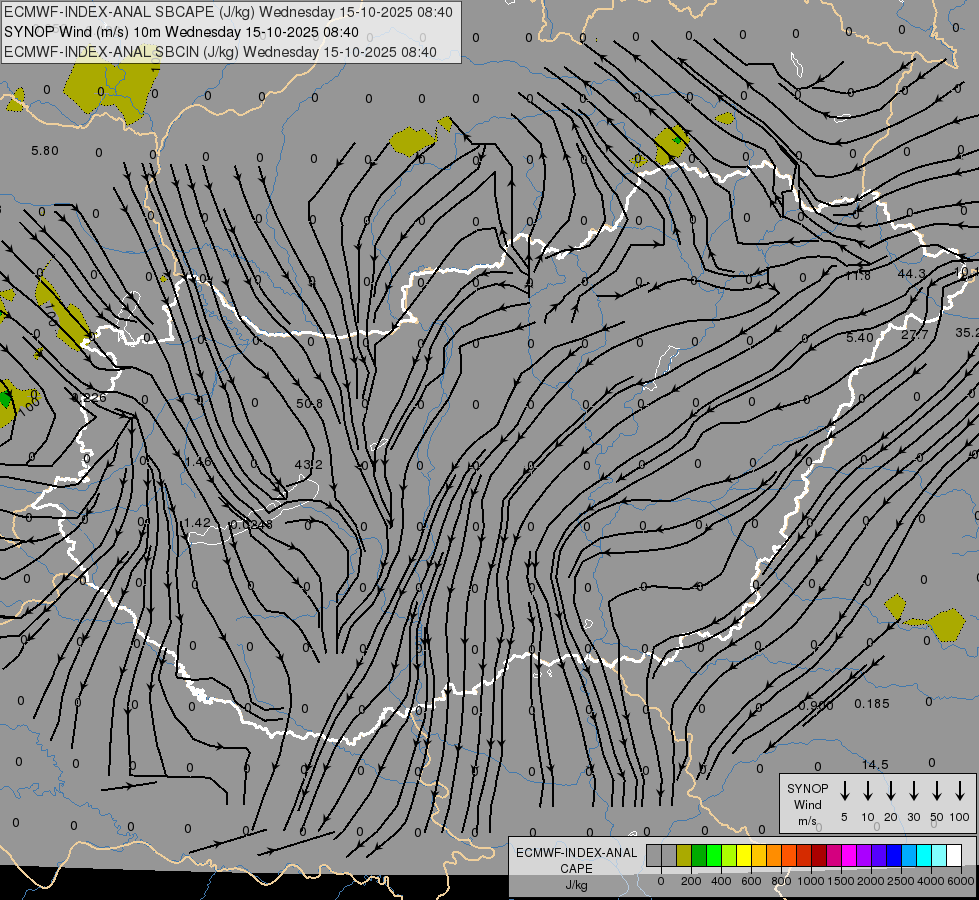Select the indigo swatch right of 2000

point(878,855)
